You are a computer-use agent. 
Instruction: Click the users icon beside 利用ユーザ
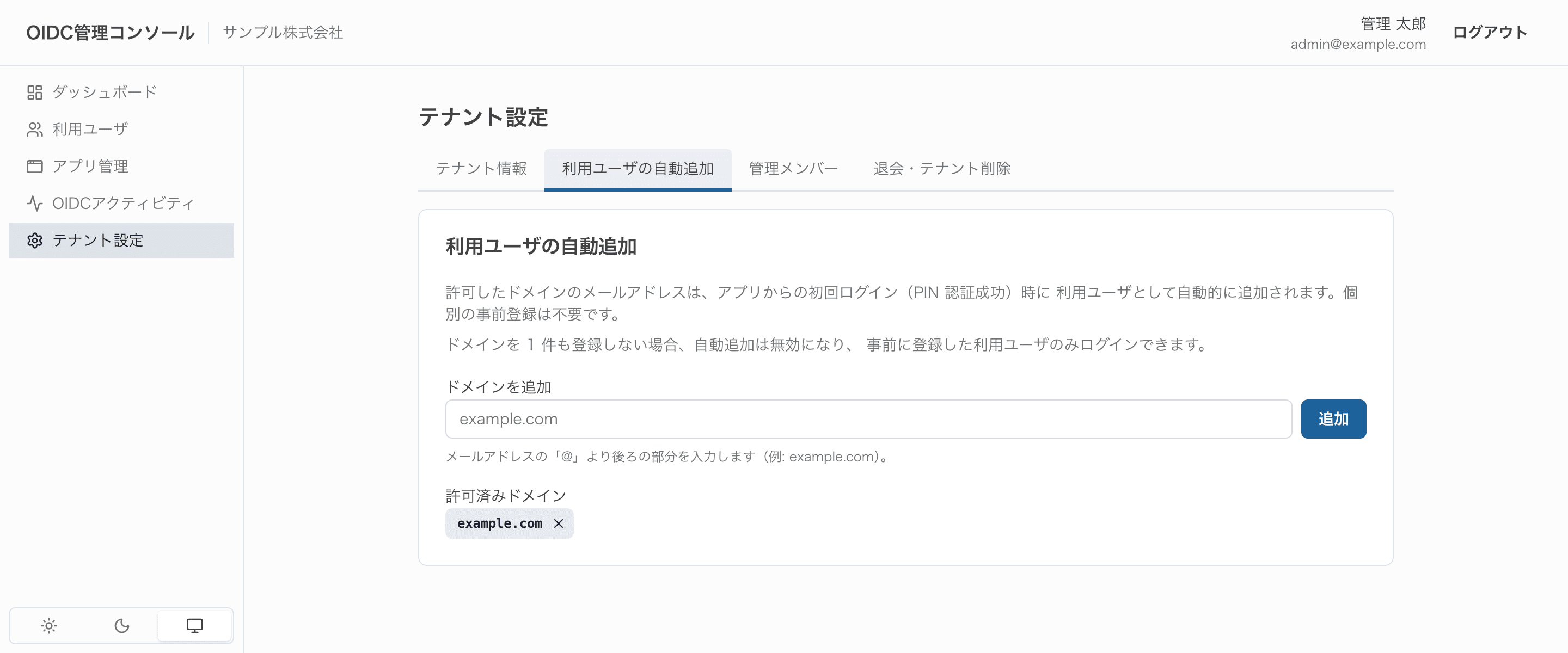click(x=35, y=130)
